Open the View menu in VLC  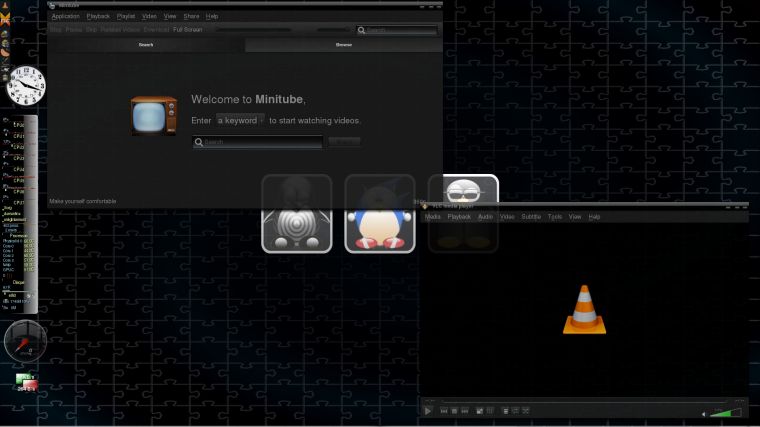click(x=575, y=217)
